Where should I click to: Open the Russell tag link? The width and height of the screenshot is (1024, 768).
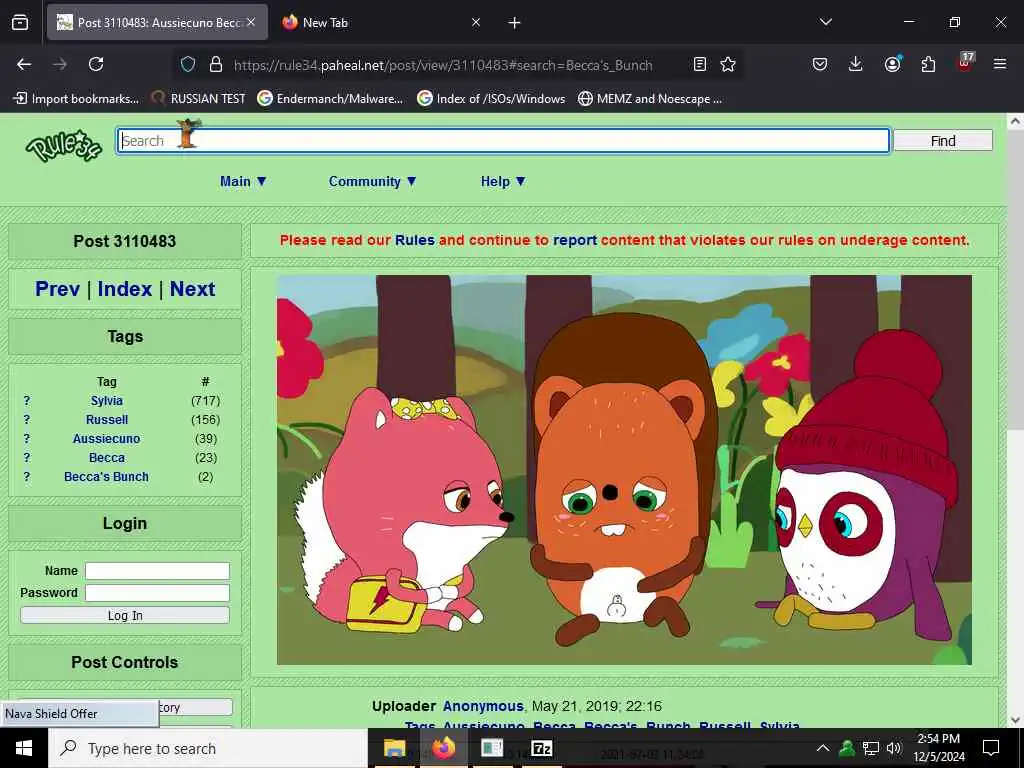(x=106, y=419)
